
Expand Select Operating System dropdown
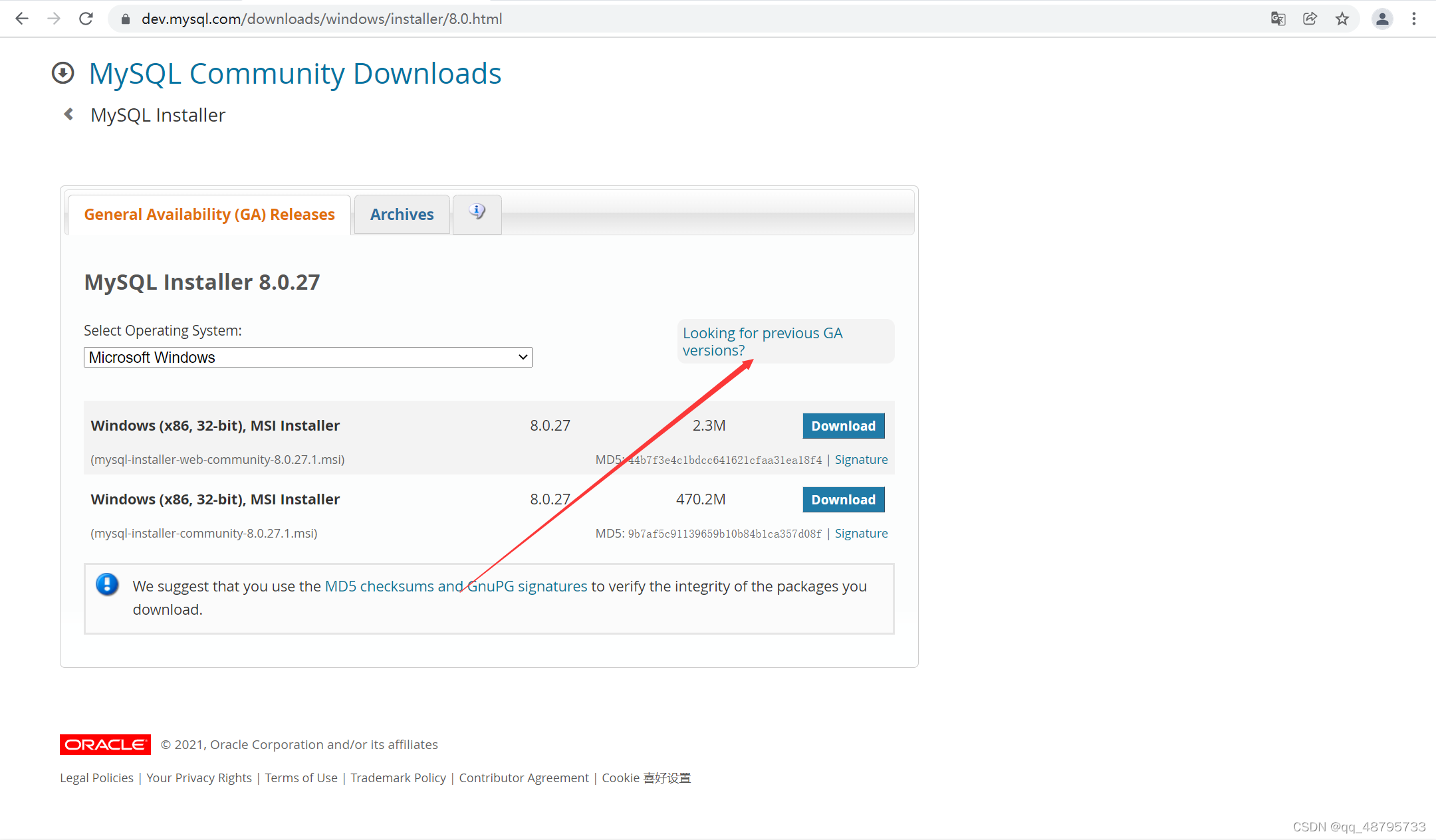tap(308, 358)
